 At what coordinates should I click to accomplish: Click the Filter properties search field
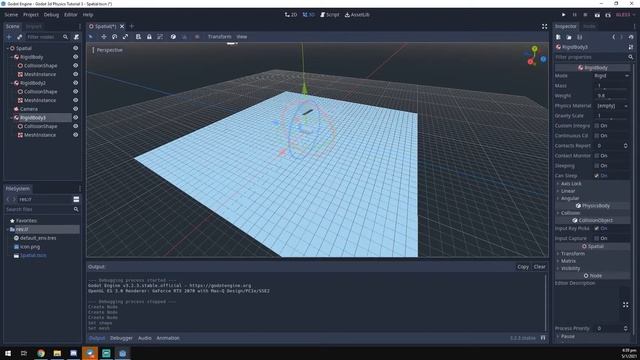pos(594,57)
